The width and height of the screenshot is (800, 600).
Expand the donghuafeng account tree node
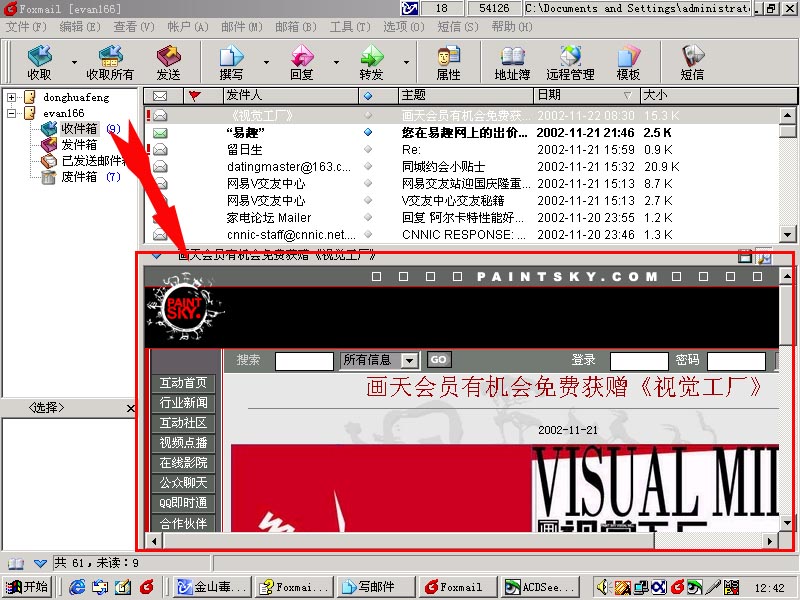tap(11, 98)
